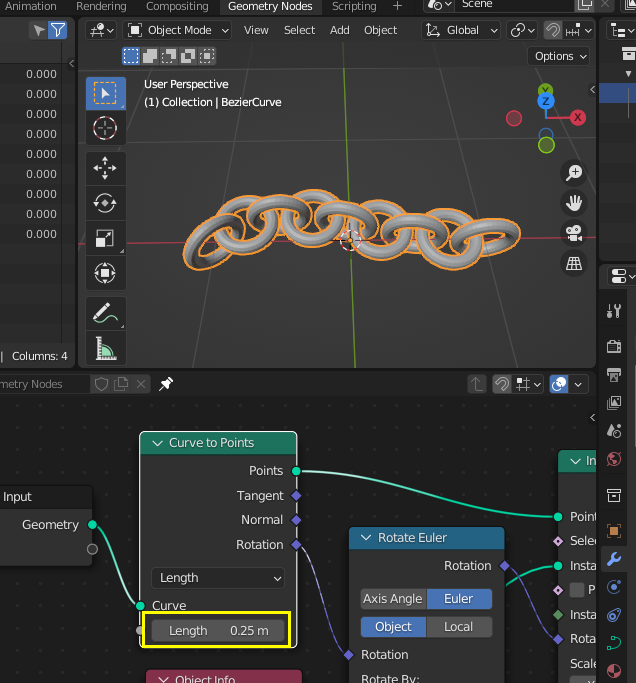Open the View Layer properties tab
The height and width of the screenshot is (683, 636).
pyautogui.click(x=614, y=402)
